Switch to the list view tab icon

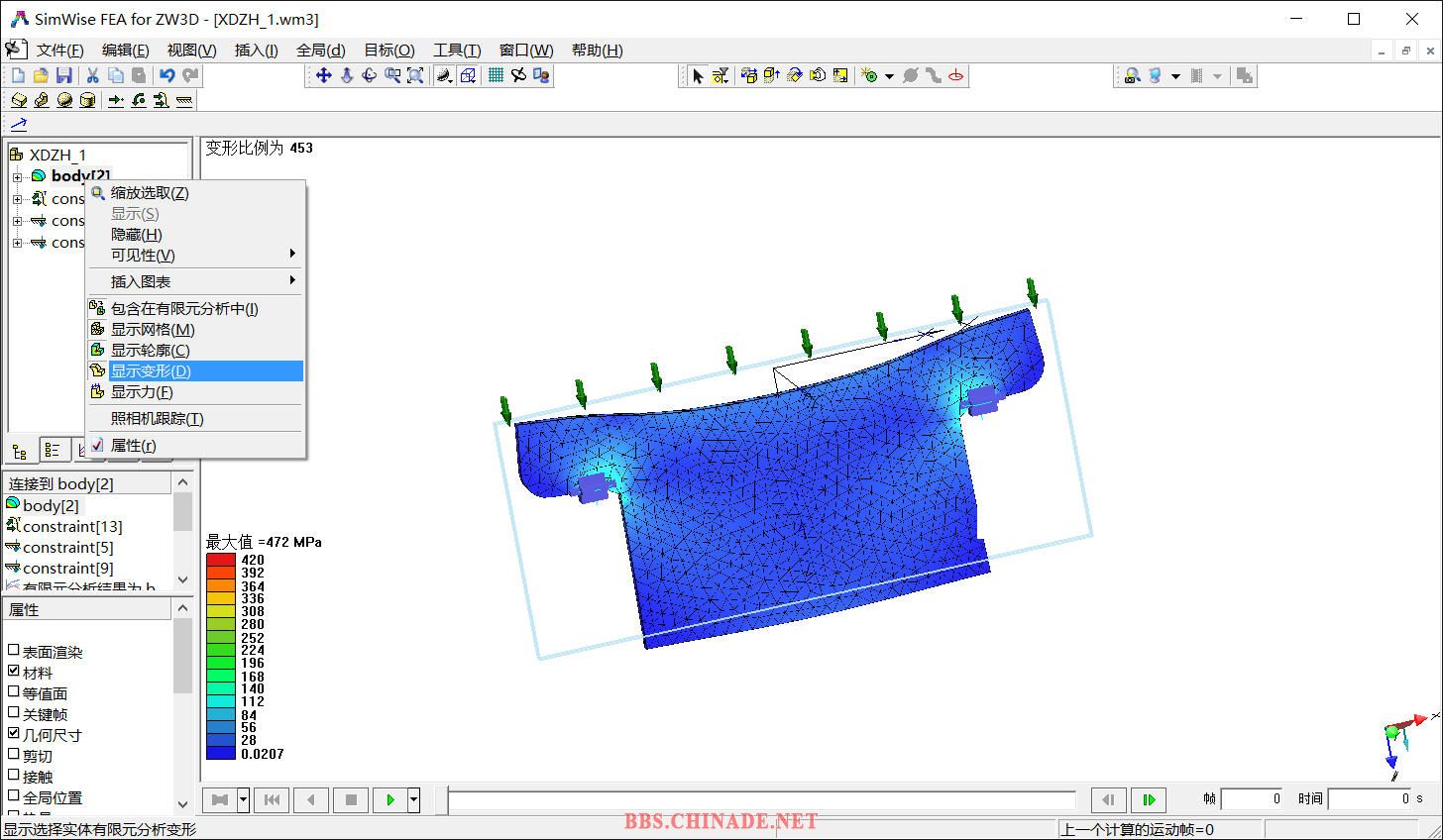coord(53,451)
